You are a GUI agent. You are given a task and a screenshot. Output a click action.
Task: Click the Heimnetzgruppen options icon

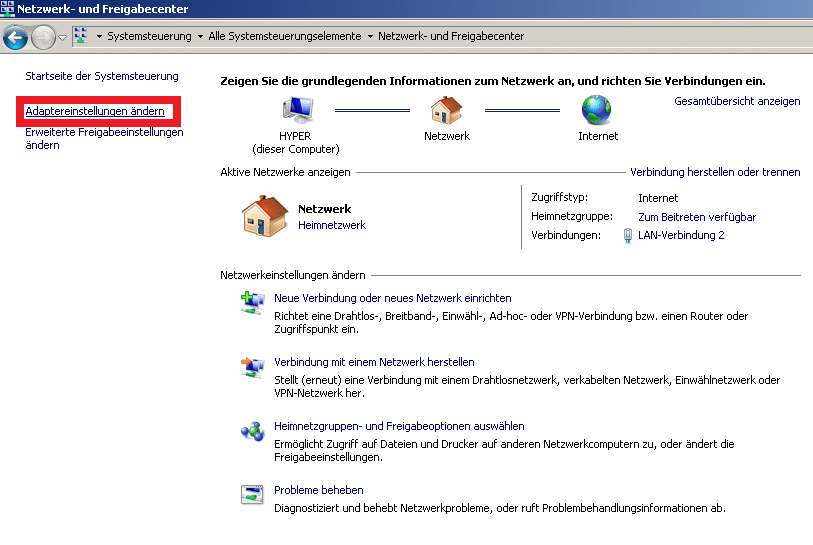pos(251,431)
